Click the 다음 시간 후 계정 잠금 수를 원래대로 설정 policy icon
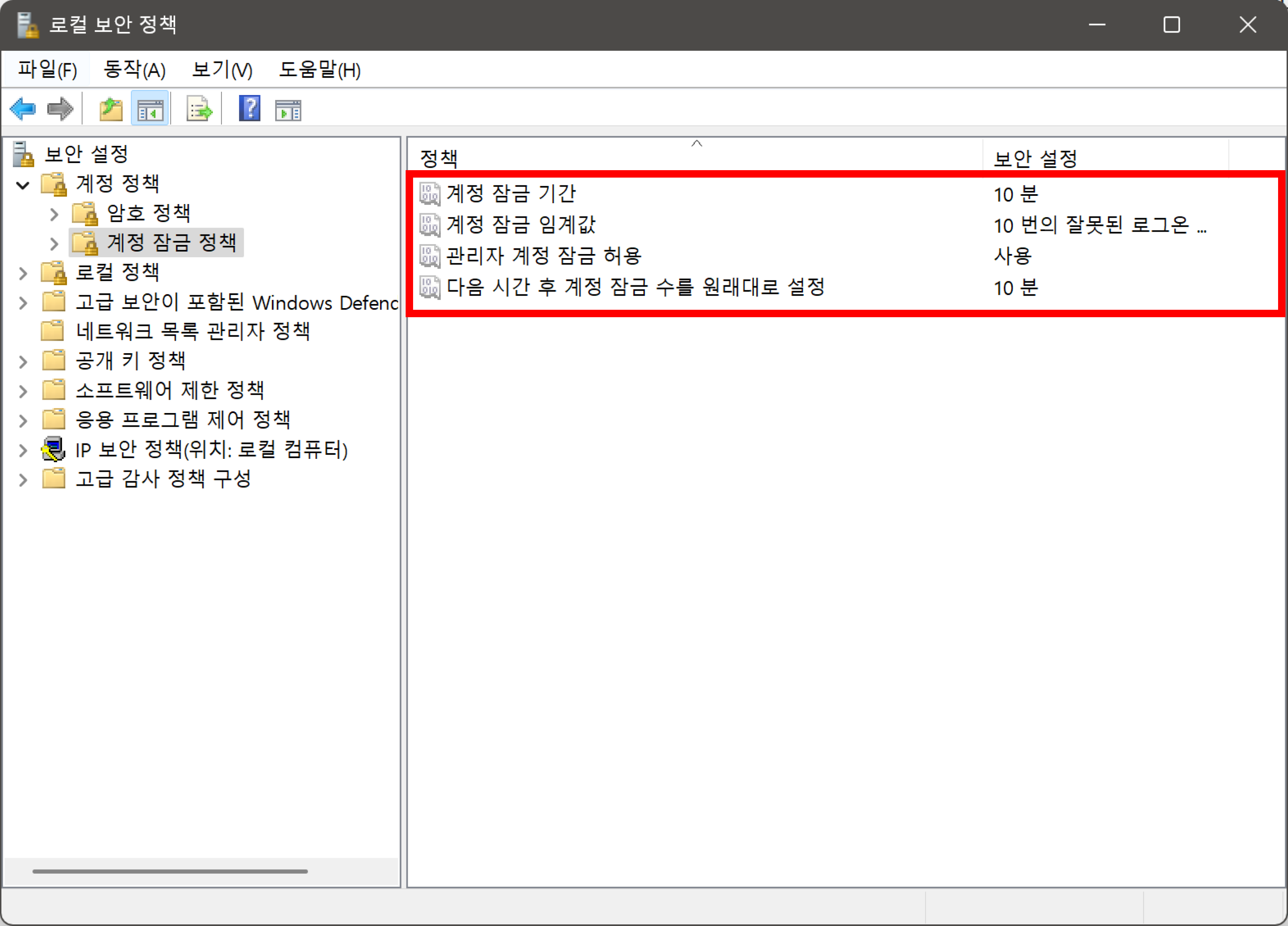The image size is (1288, 926). [429, 287]
